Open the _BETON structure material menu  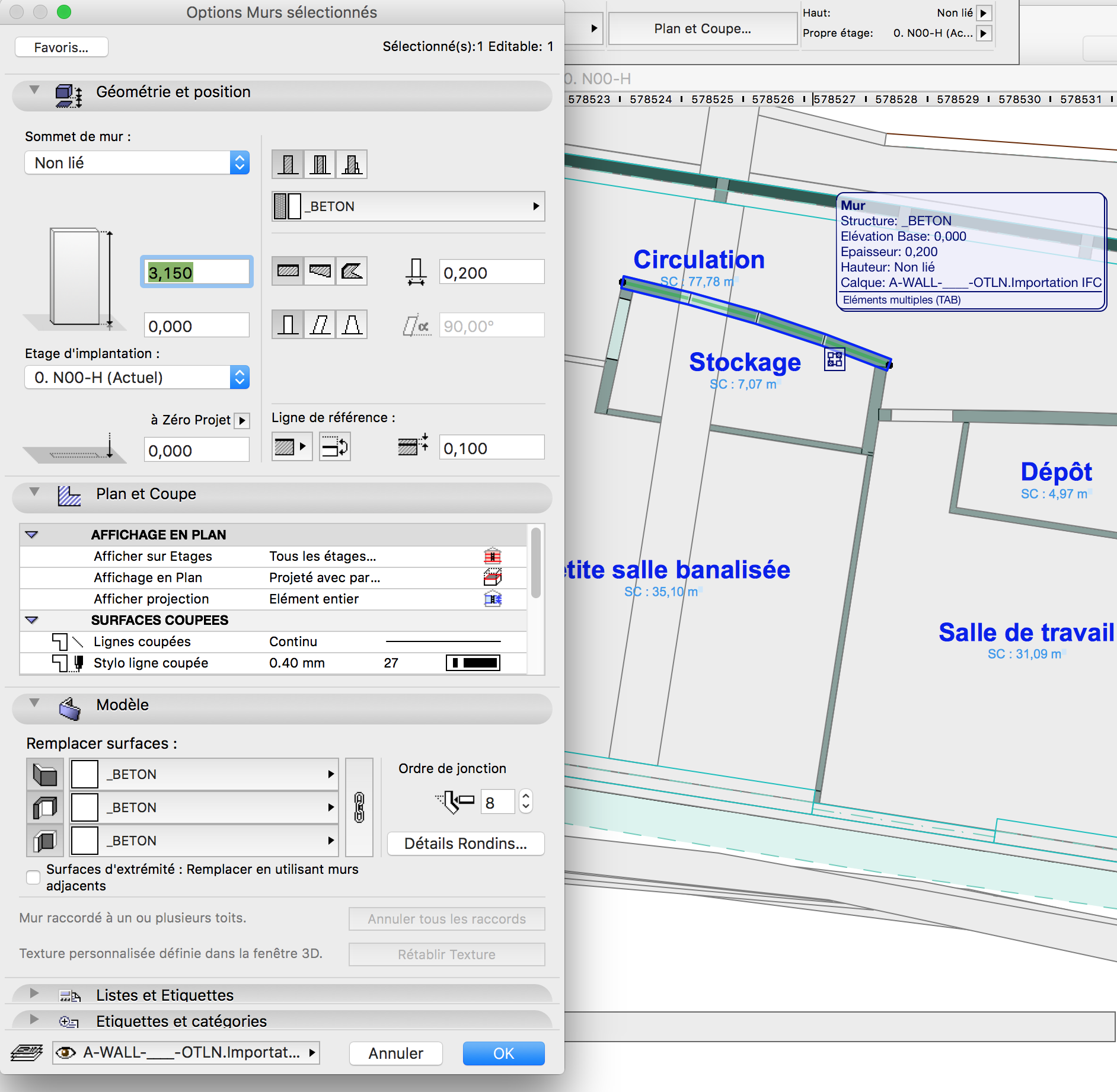point(408,206)
